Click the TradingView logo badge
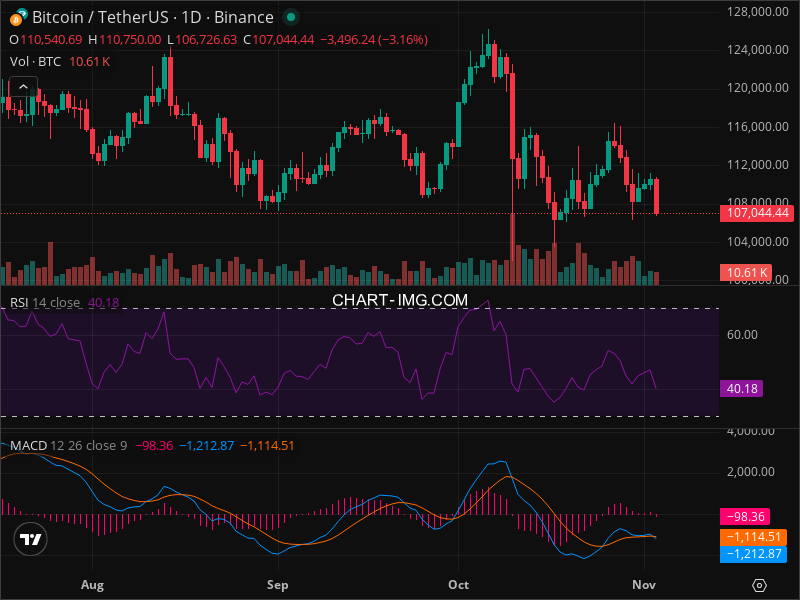This screenshot has height=600, width=800. click(x=31, y=539)
